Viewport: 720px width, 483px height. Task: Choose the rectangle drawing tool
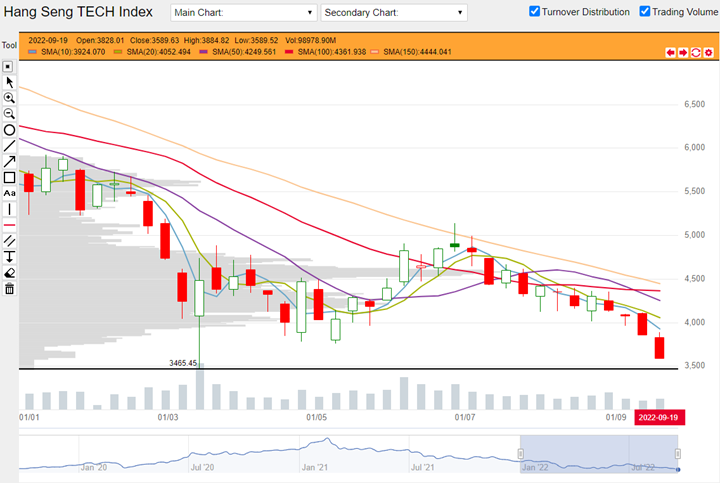9,178
